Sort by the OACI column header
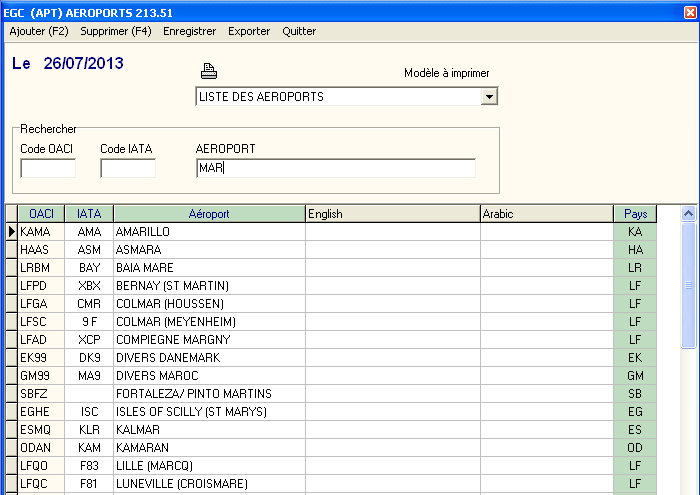This screenshot has width=700, height=495. [x=41, y=214]
